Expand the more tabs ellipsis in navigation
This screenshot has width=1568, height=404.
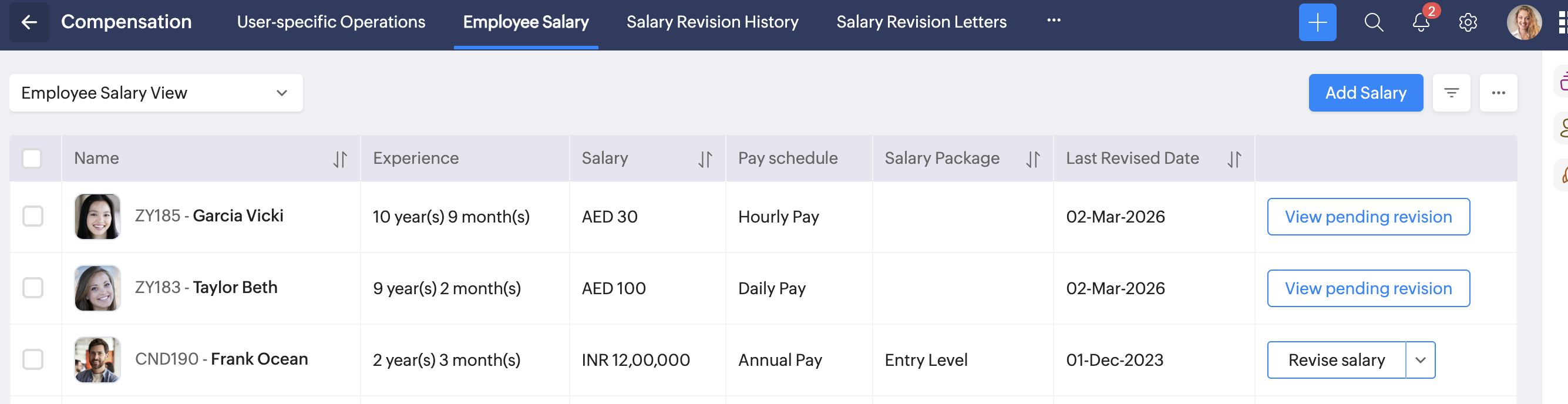pyautogui.click(x=1054, y=21)
